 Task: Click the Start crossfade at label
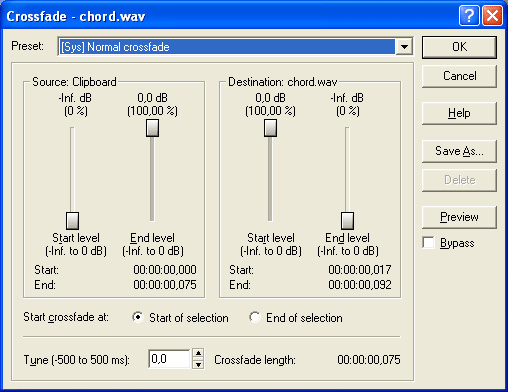point(66,317)
